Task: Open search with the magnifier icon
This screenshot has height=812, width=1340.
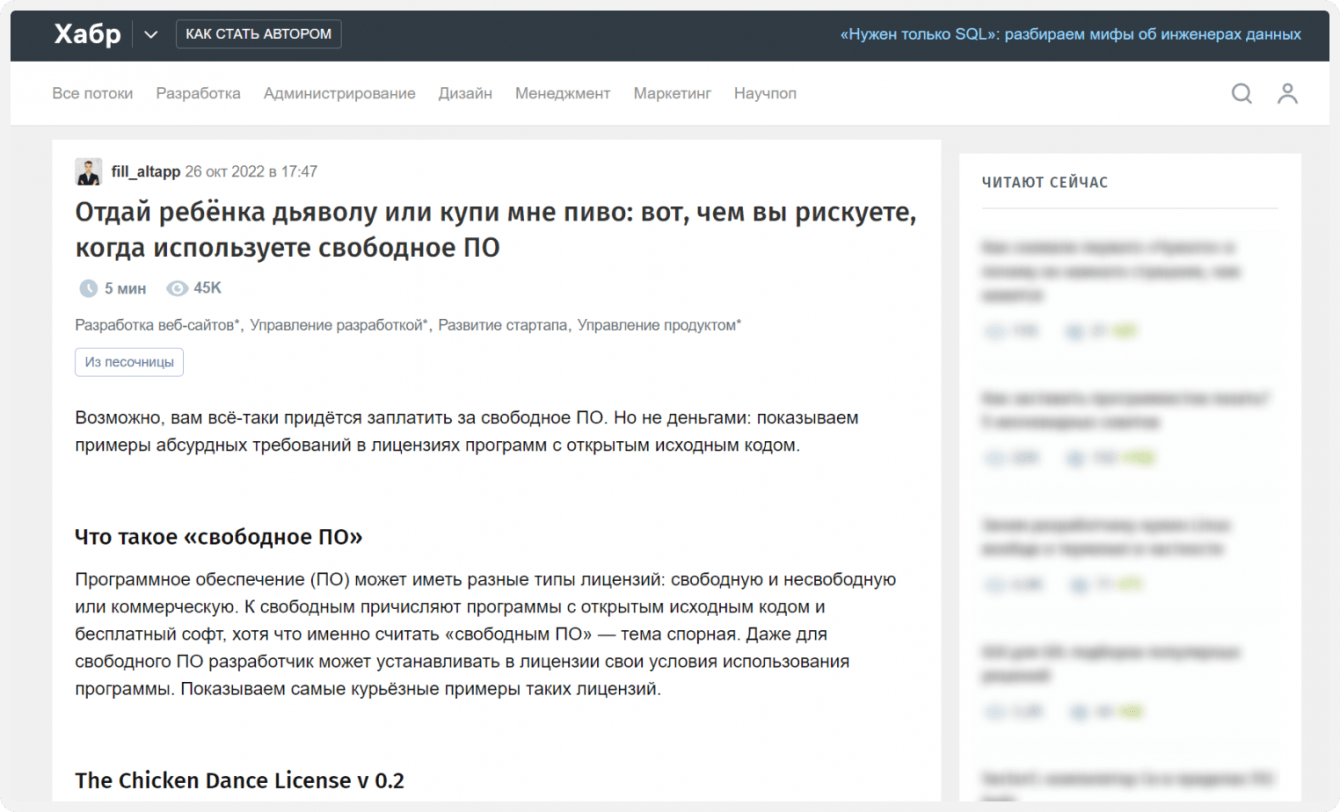Action: pyautogui.click(x=1241, y=93)
